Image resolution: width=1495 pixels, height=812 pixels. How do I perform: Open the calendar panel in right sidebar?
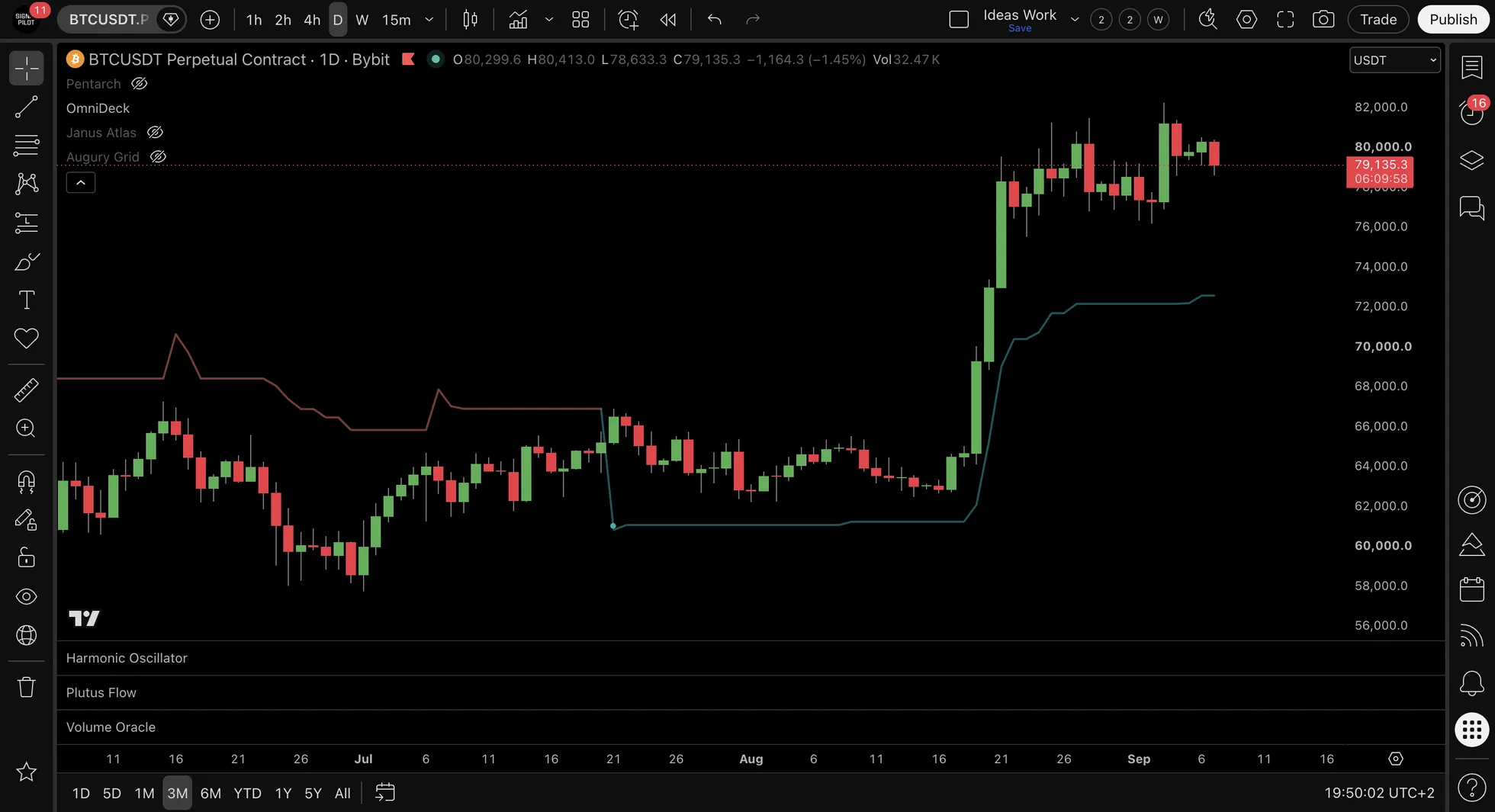pyautogui.click(x=1471, y=589)
